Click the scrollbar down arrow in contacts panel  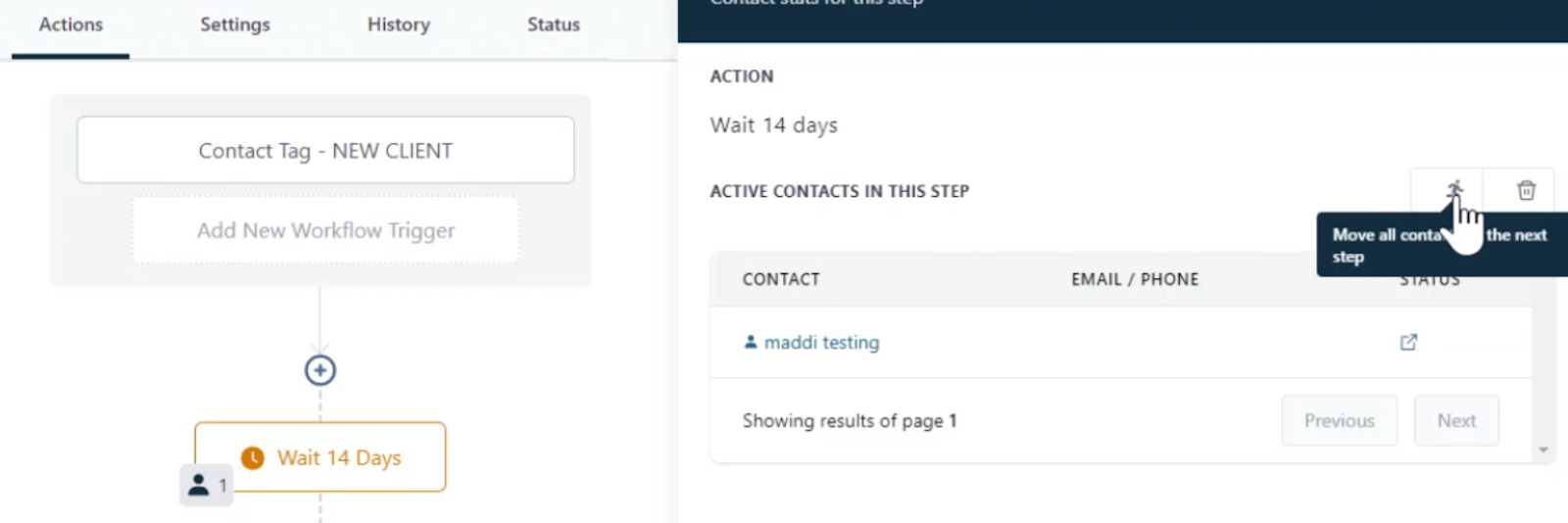click(x=1543, y=451)
